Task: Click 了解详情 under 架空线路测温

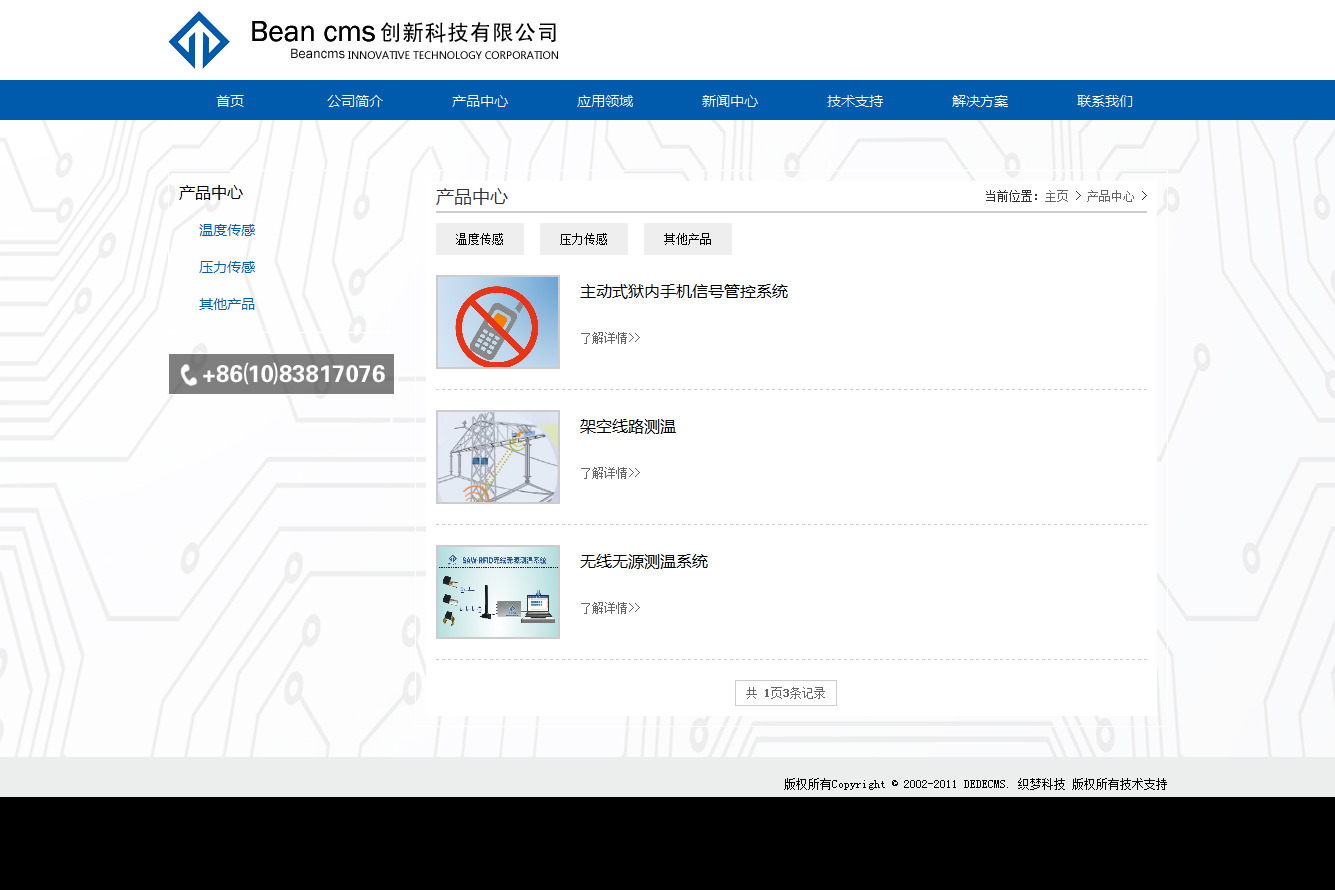Action: pyautogui.click(x=610, y=473)
